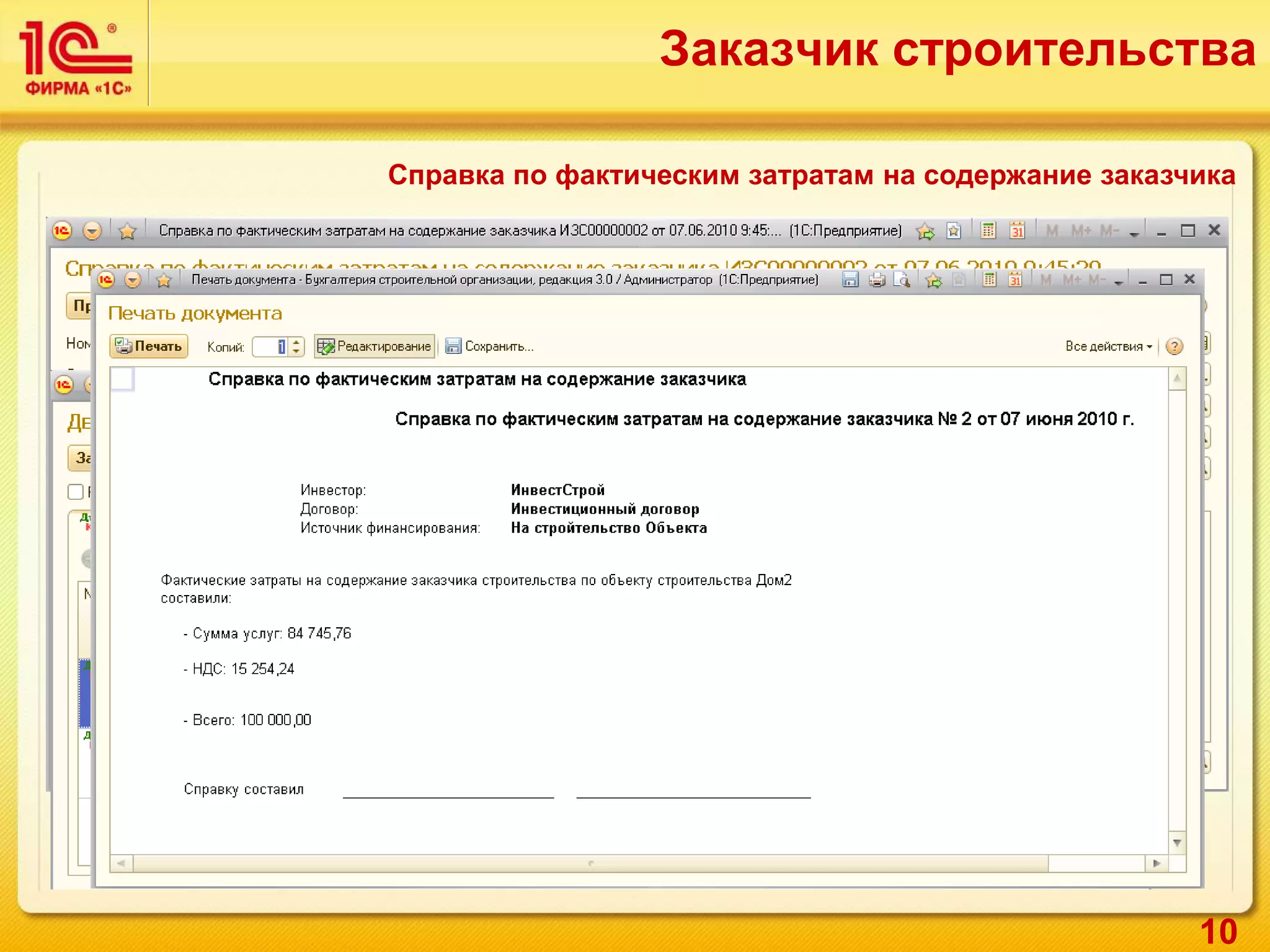Click 'Справку составил' text
This screenshot has height=952, width=1270.
click(x=244, y=790)
